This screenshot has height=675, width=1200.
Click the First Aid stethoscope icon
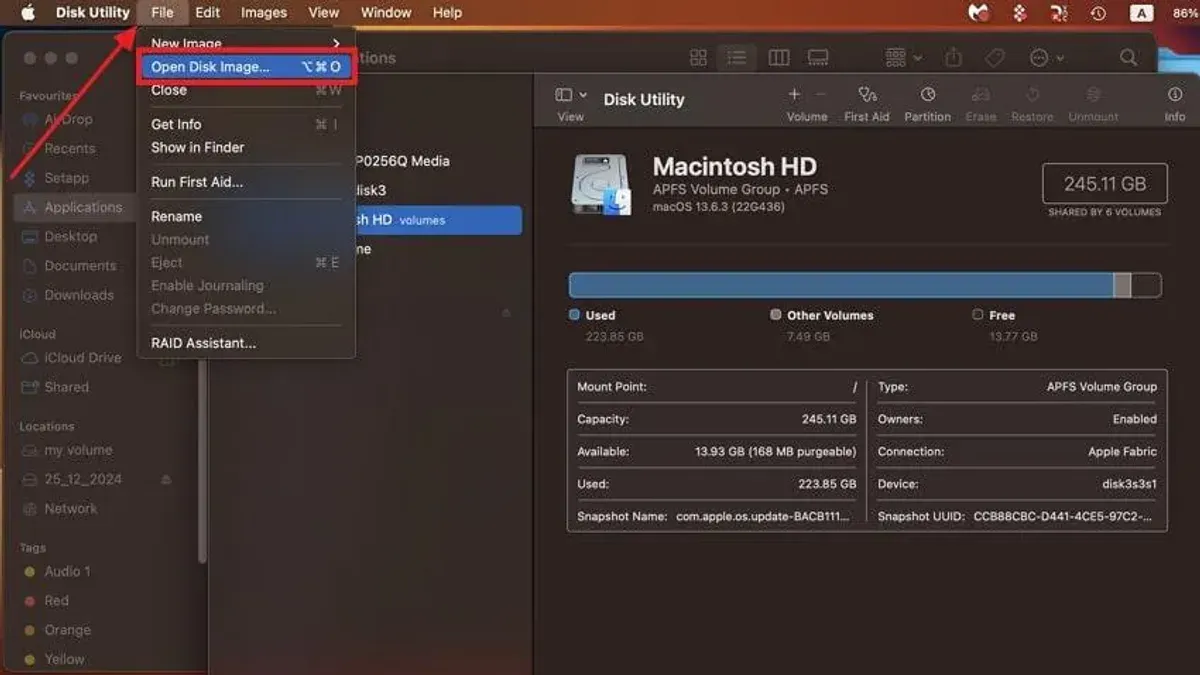(x=867, y=94)
